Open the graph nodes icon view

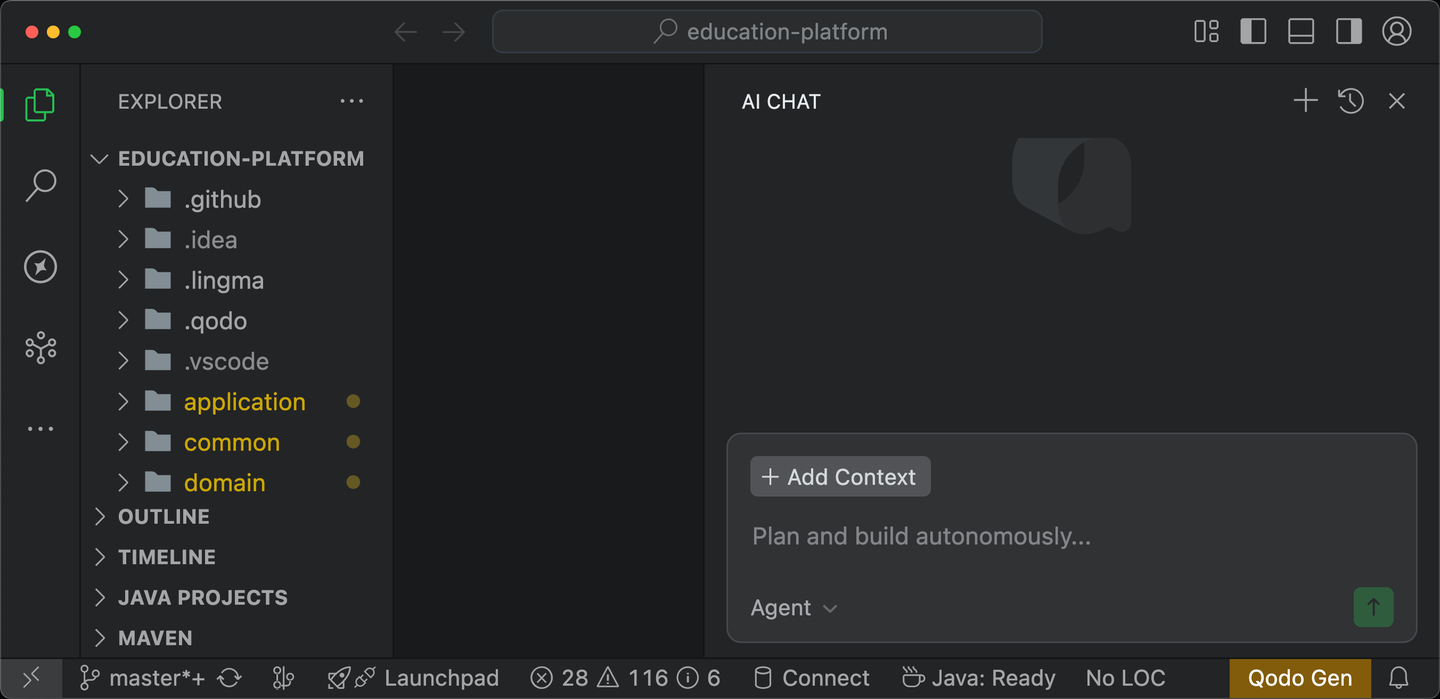tap(40, 348)
